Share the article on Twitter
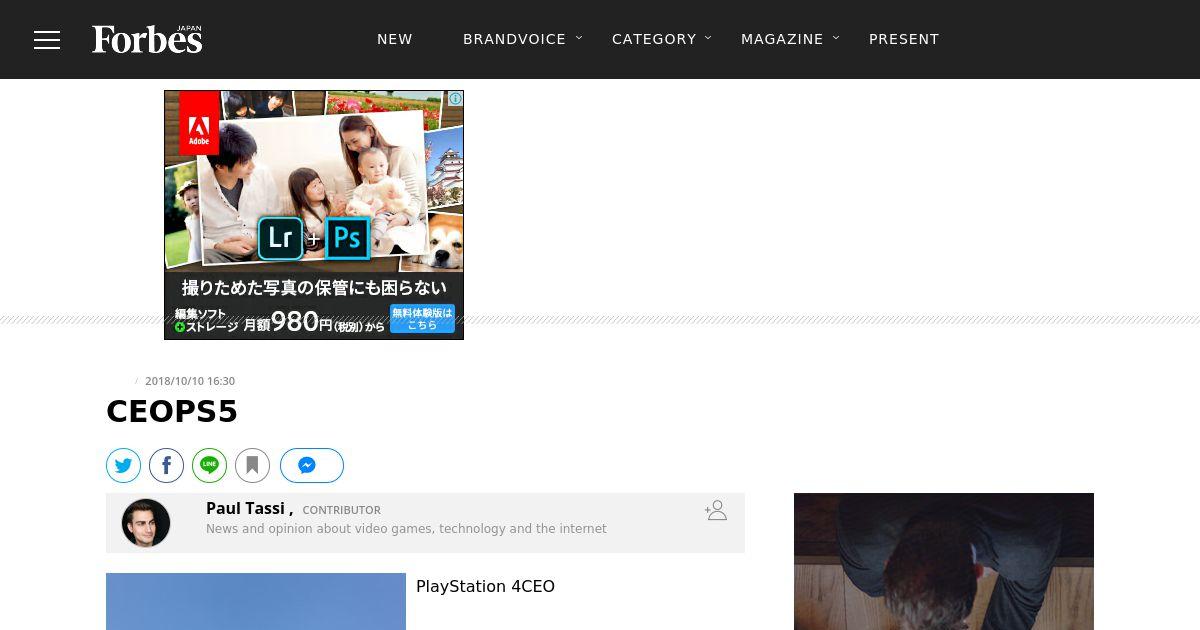The height and width of the screenshot is (630, 1200). 124,466
